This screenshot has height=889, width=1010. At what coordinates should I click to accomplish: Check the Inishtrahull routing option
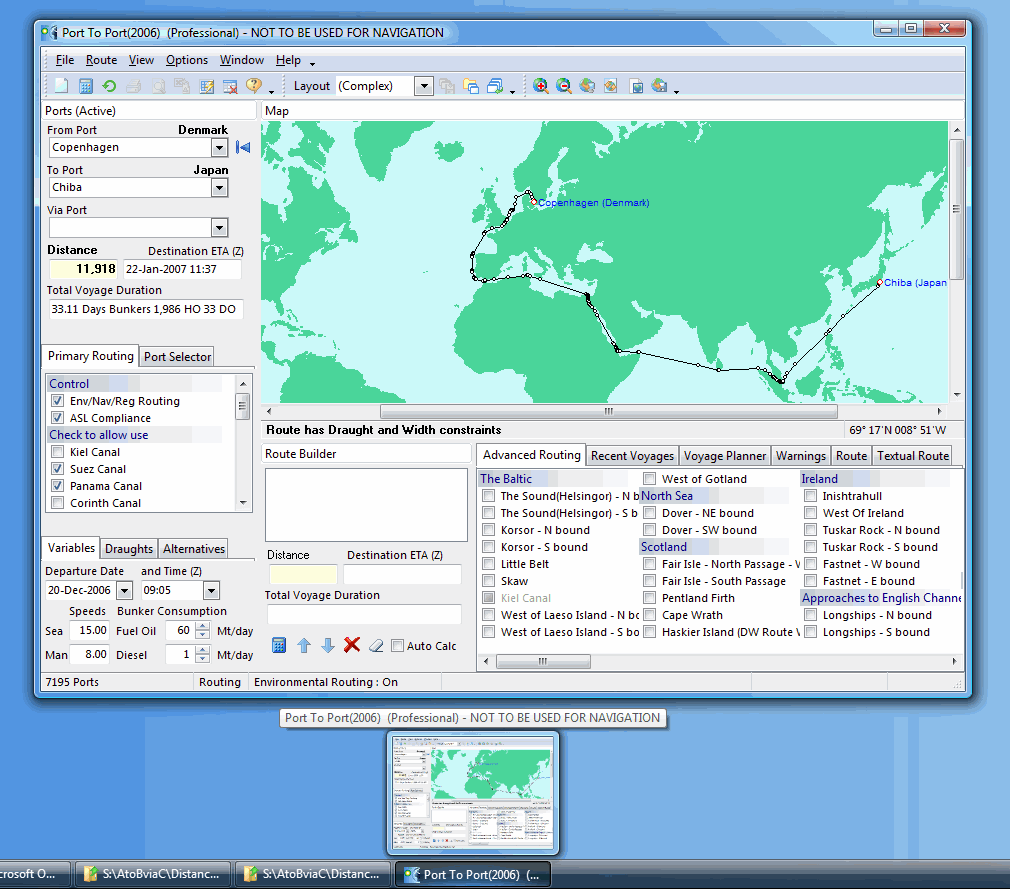(811, 496)
